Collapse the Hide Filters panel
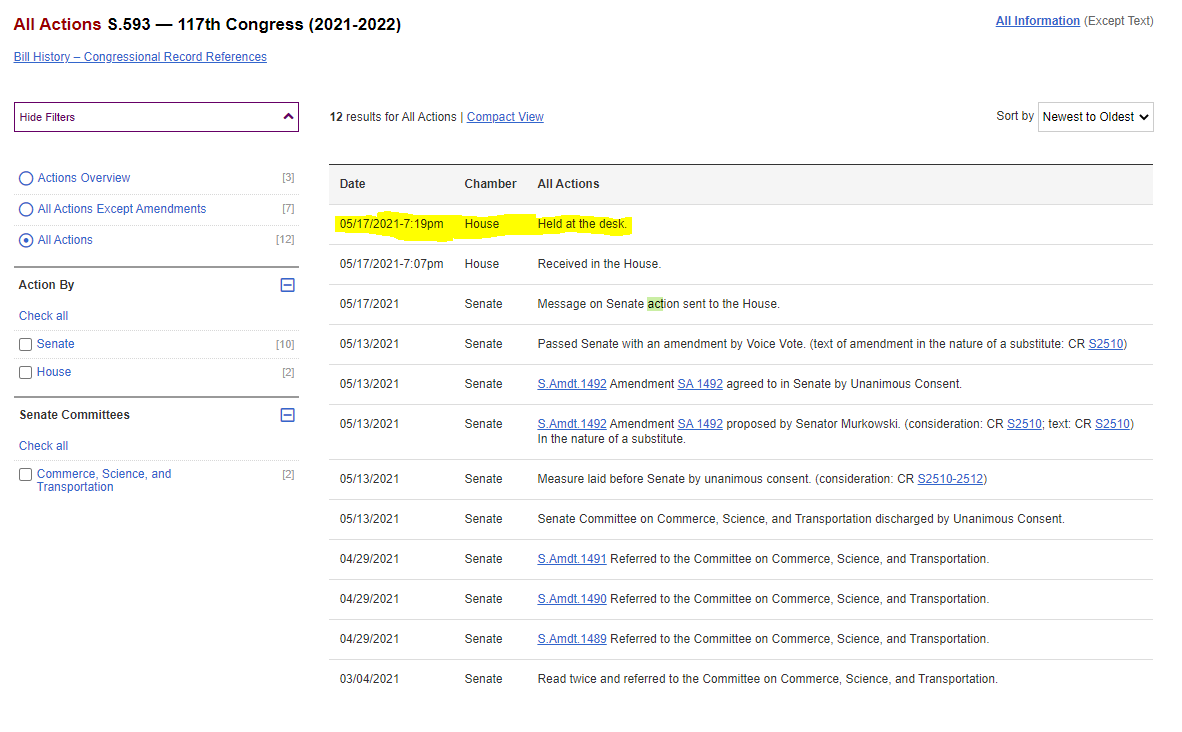The width and height of the screenshot is (1182, 732). click(156, 117)
